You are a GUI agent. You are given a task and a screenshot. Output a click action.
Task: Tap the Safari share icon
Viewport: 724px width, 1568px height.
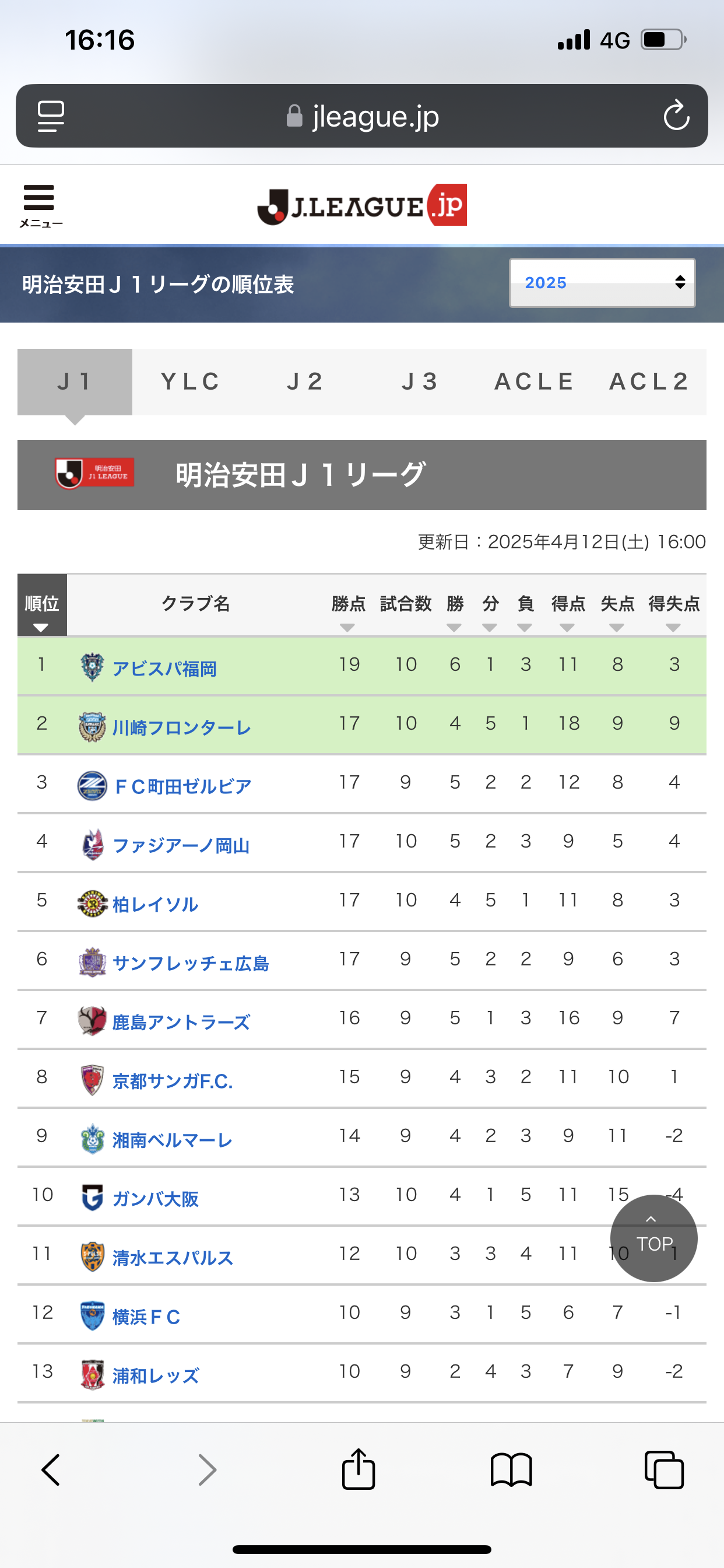pos(359,1469)
